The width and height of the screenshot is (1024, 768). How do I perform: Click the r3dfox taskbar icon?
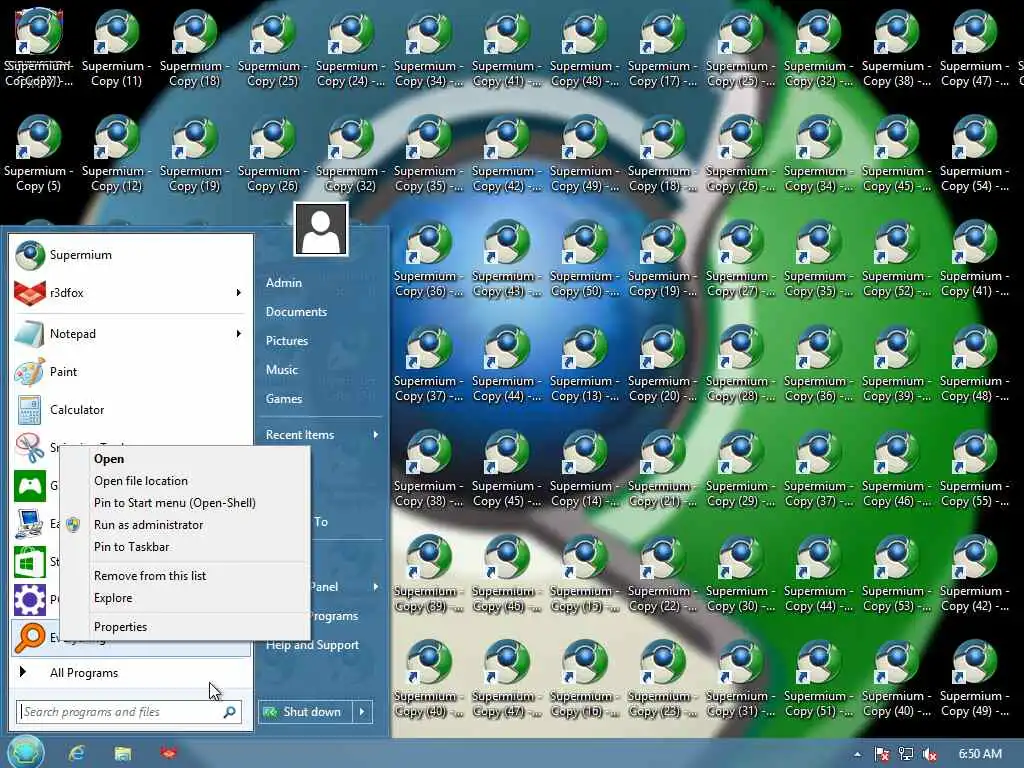[168, 753]
